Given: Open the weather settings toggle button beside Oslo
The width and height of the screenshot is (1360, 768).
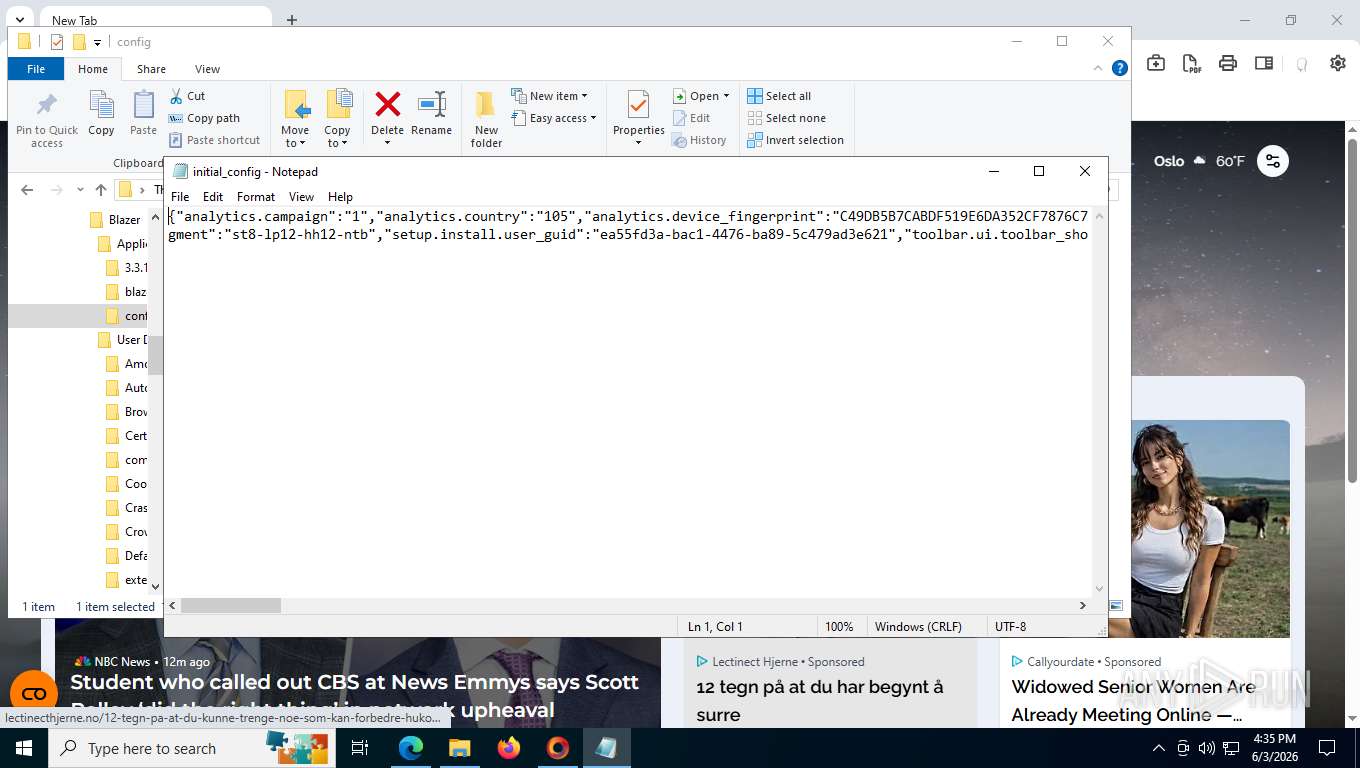Looking at the screenshot, I should [1273, 161].
